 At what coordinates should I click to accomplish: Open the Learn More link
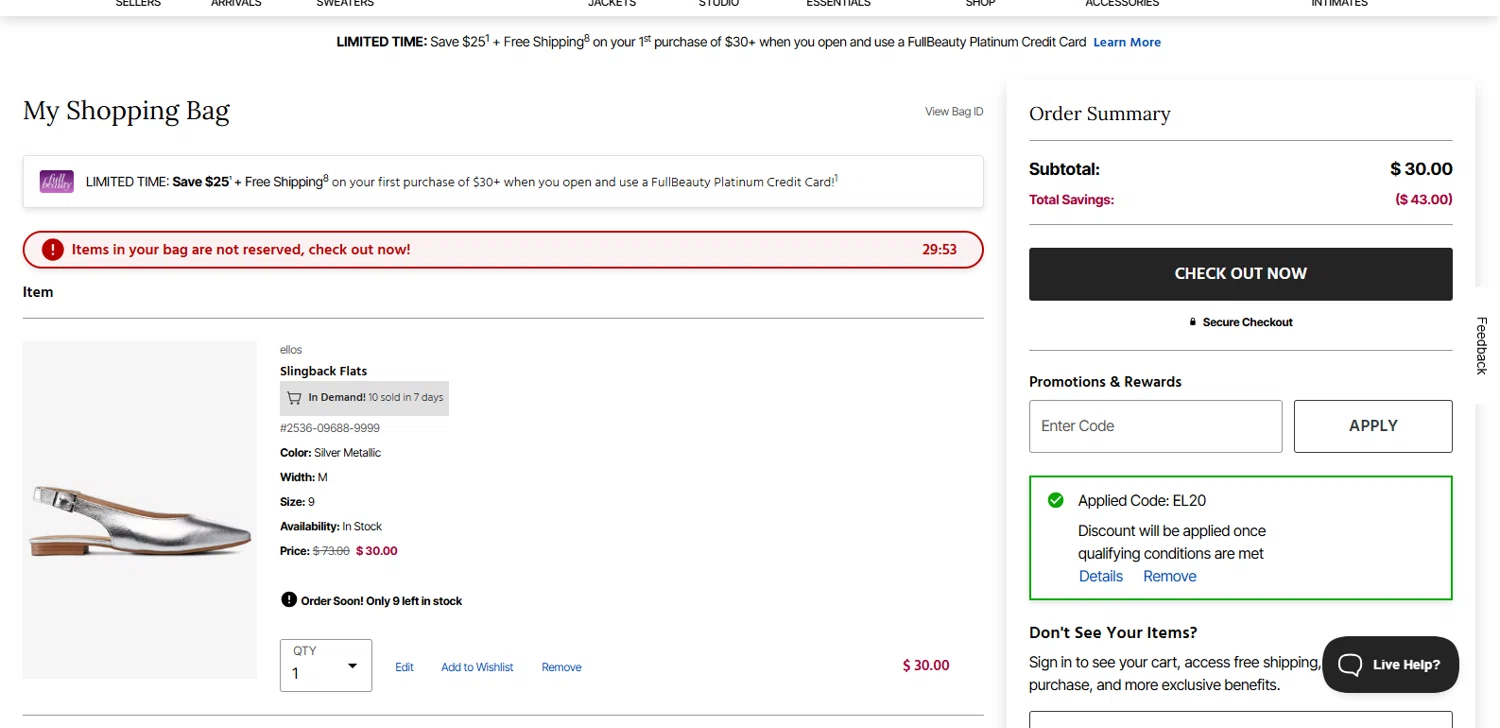1127,42
